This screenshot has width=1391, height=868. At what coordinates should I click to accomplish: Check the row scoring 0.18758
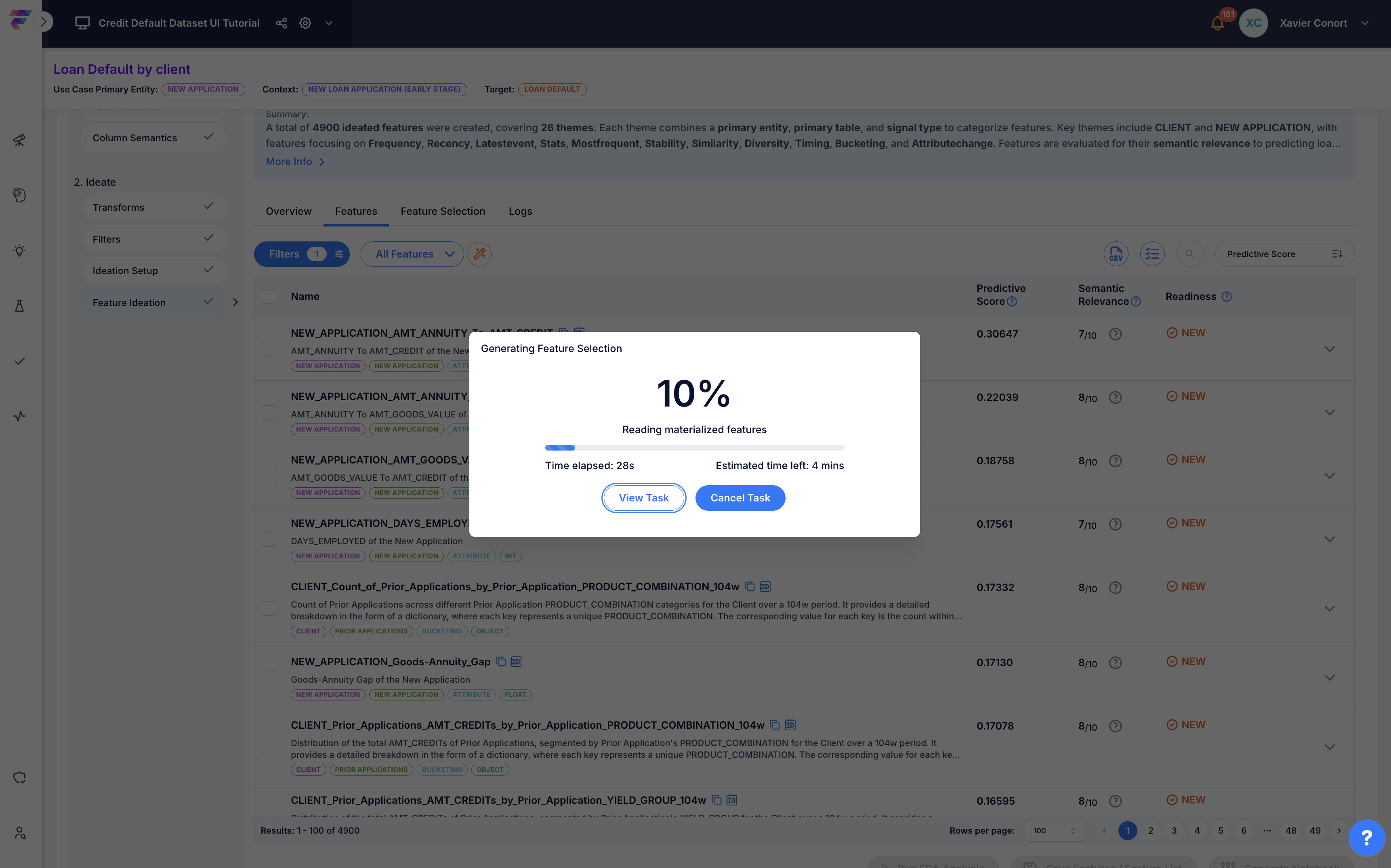tap(269, 476)
